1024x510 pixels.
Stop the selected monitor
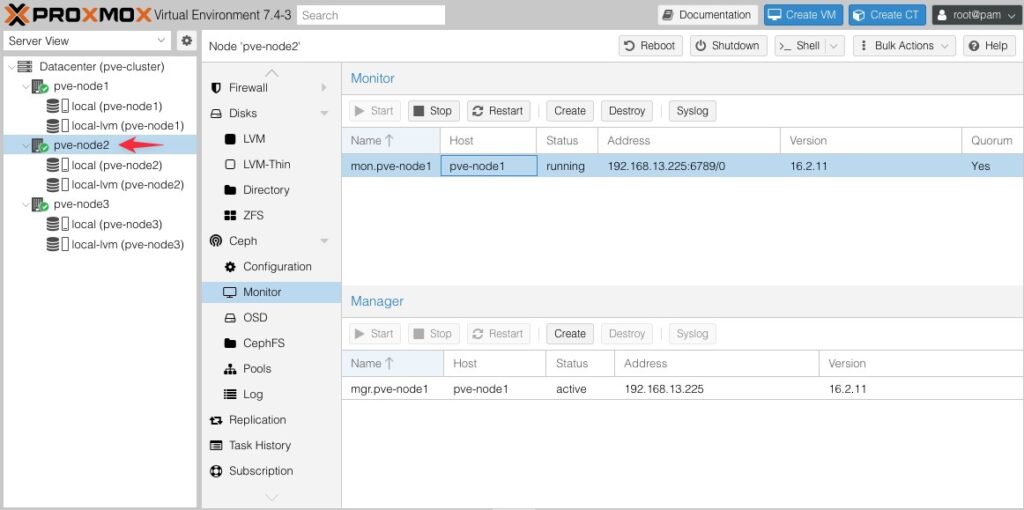click(x=434, y=111)
